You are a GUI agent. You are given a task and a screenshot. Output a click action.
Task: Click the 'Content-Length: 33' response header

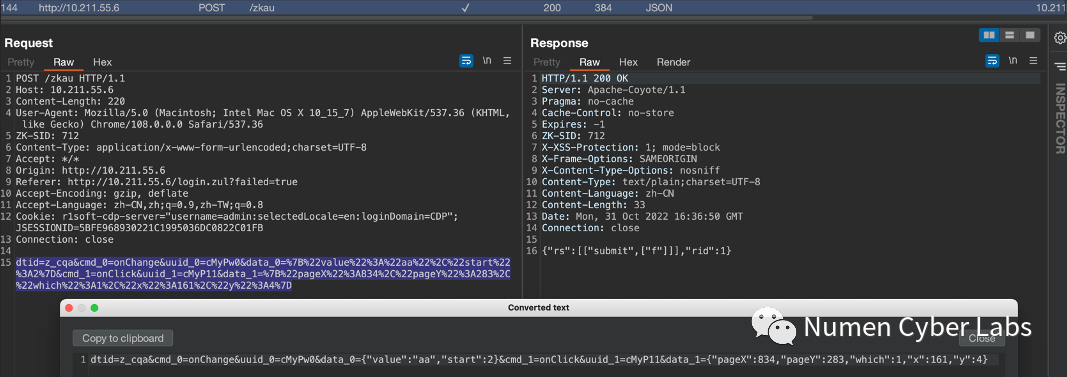click(x=593, y=205)
